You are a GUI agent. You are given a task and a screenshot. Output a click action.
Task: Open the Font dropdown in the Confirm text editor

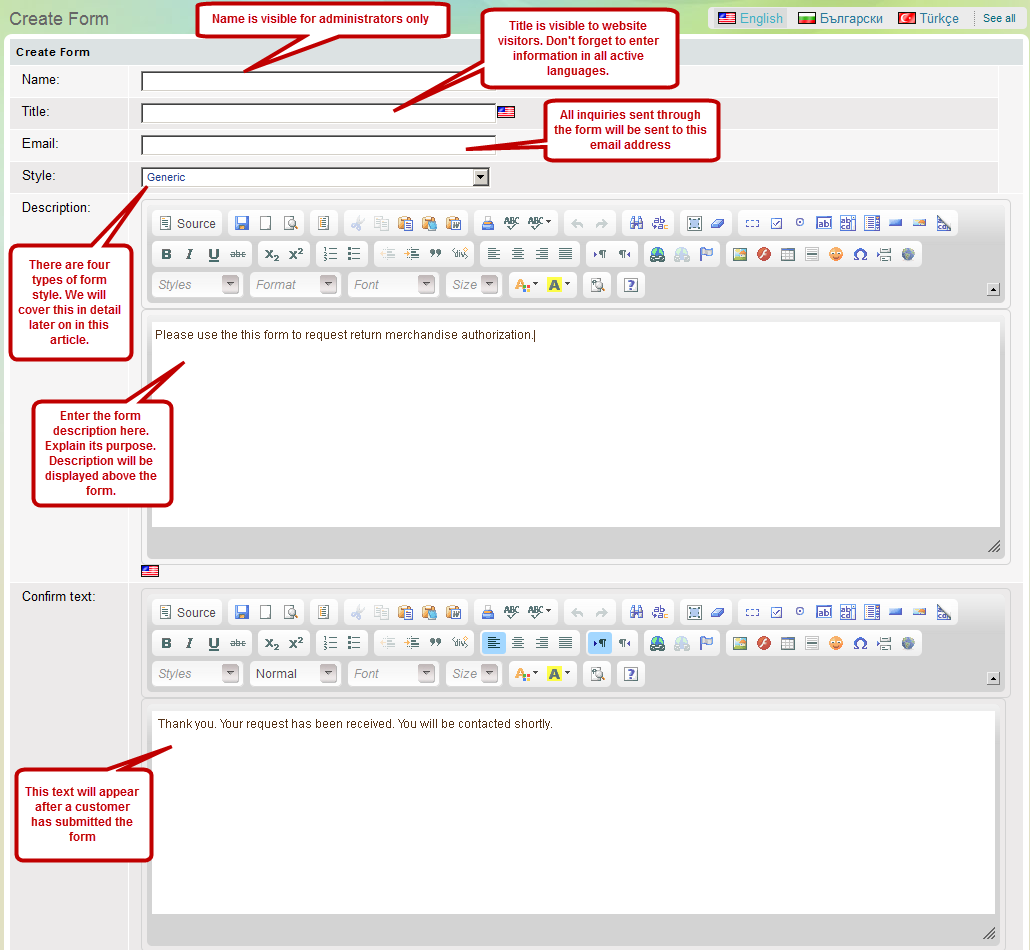coord(393,674)
